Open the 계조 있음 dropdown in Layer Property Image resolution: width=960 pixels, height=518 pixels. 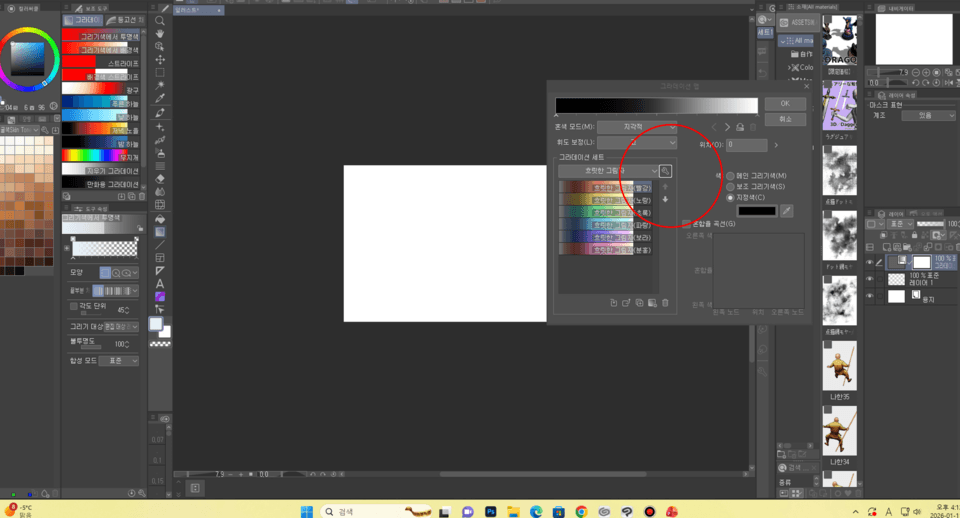point(928,115)
